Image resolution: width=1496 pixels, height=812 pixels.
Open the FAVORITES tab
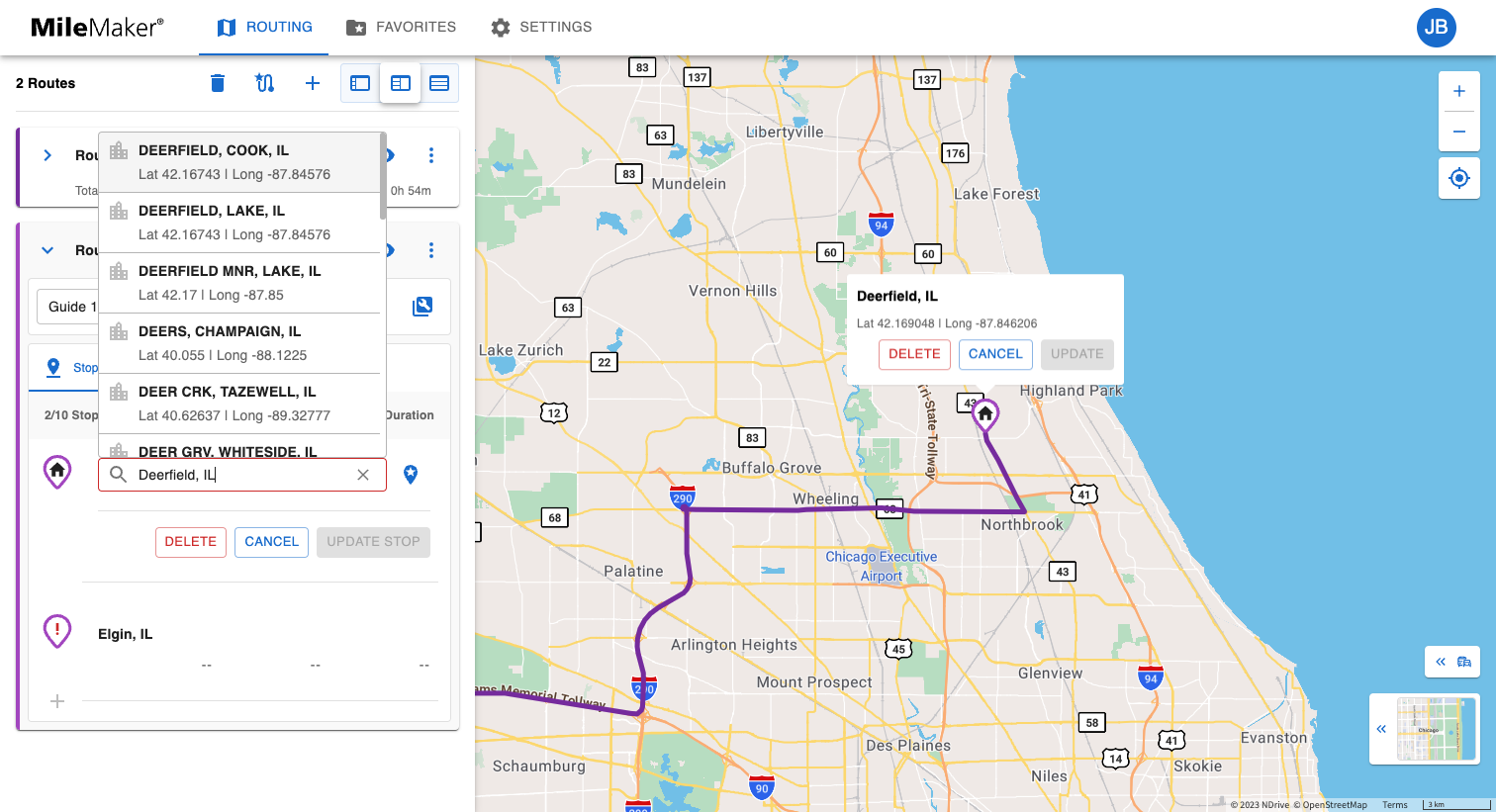401,28
